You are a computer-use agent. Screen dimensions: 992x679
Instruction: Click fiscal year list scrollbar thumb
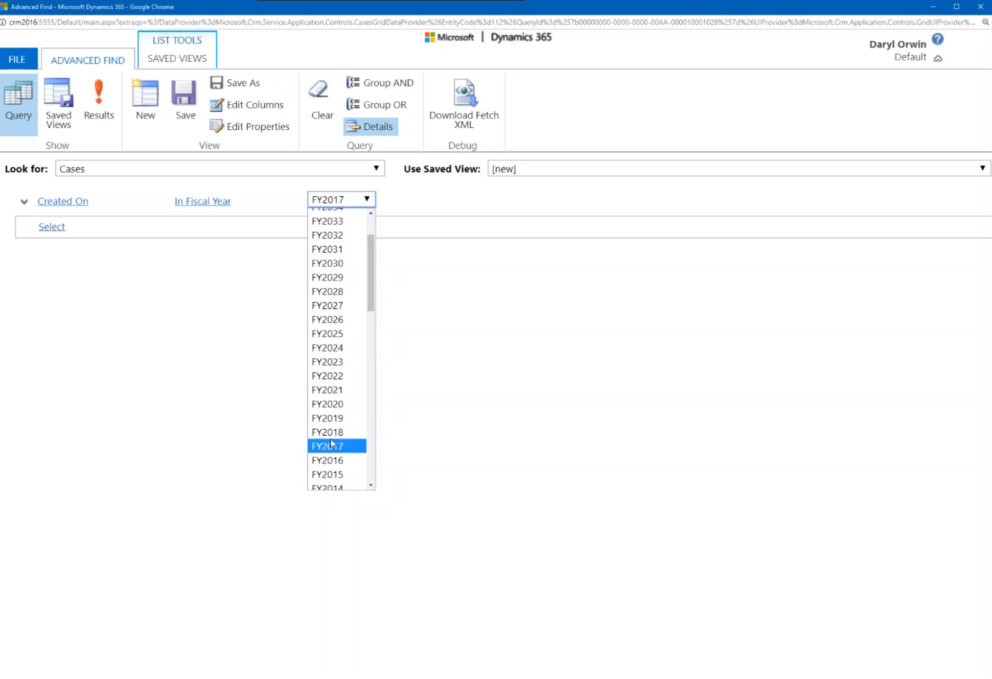[x=371, y=273]
